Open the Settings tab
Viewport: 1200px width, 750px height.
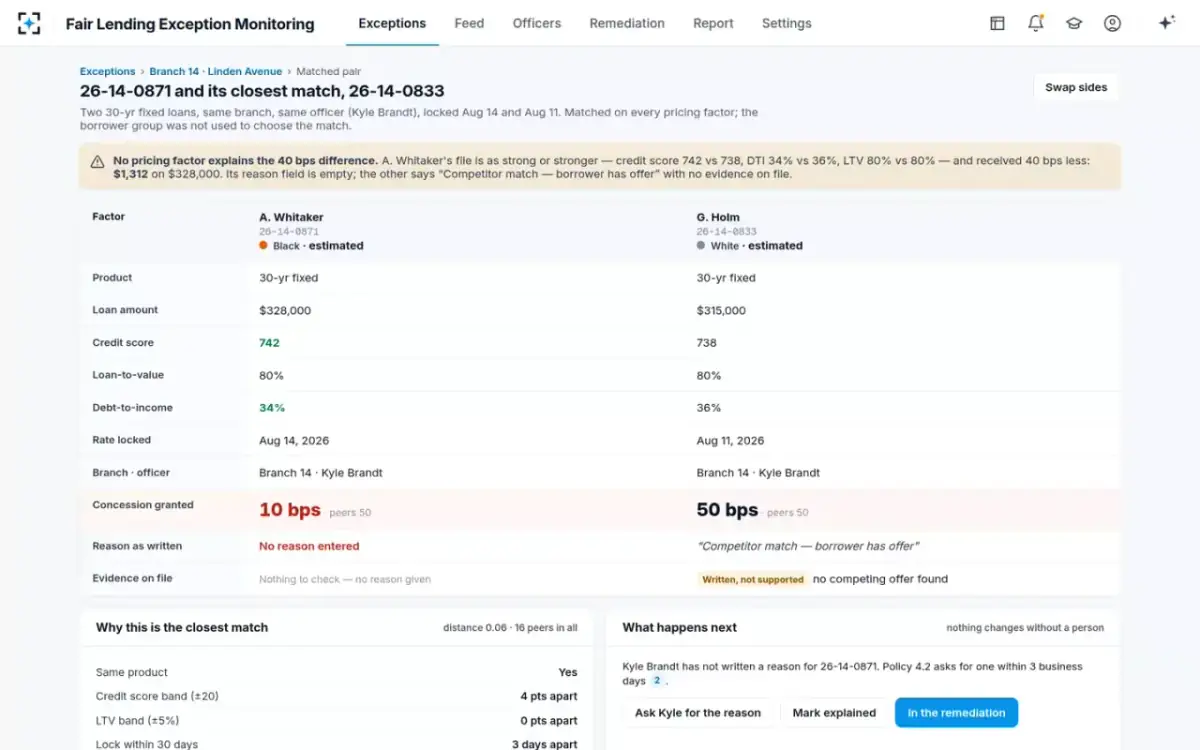click(787, 23)
